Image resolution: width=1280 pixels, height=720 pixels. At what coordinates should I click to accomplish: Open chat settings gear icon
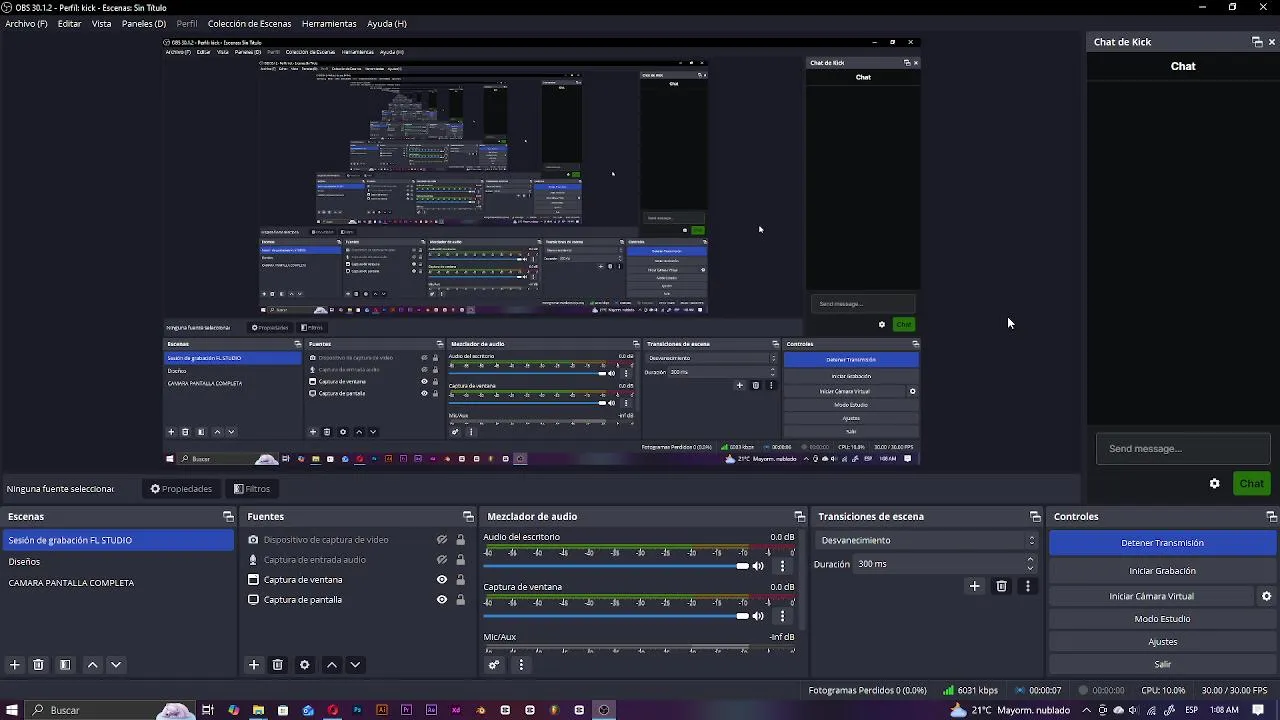pyautogui.click(x=1214, y=484)
